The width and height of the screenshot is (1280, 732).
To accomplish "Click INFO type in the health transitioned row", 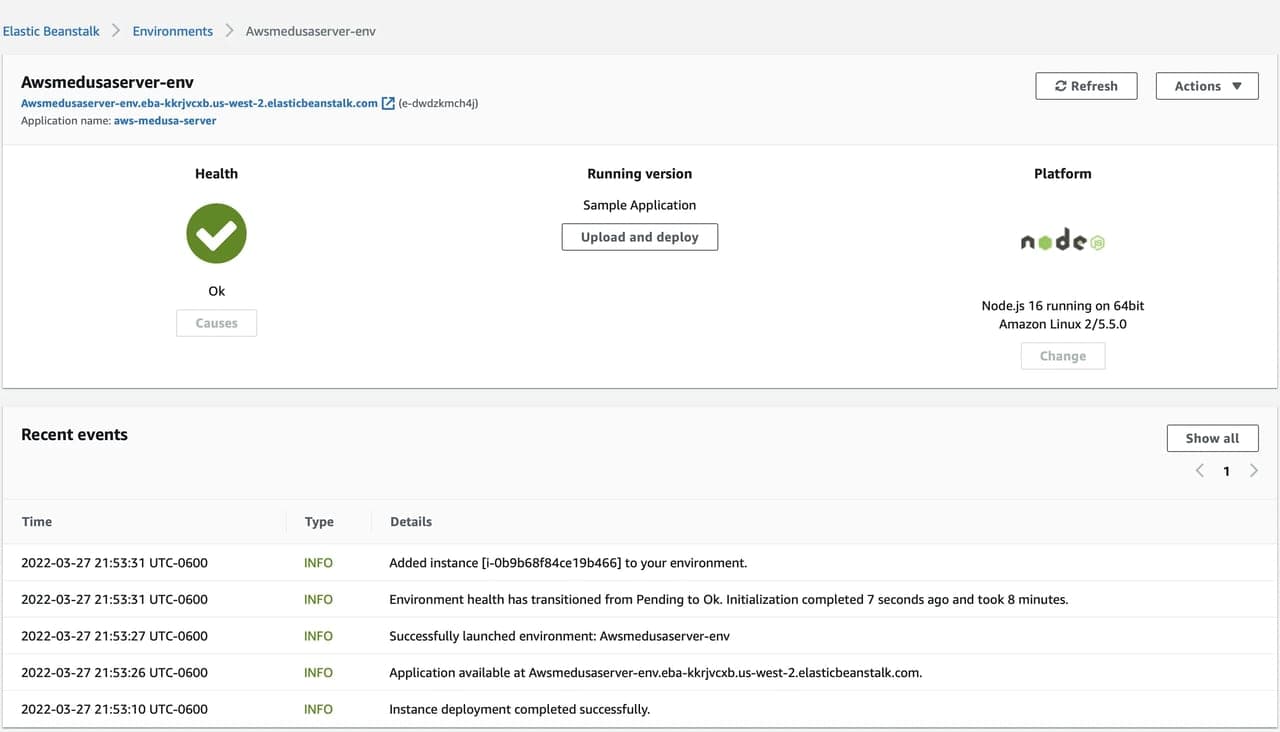I will pos(318,599).
